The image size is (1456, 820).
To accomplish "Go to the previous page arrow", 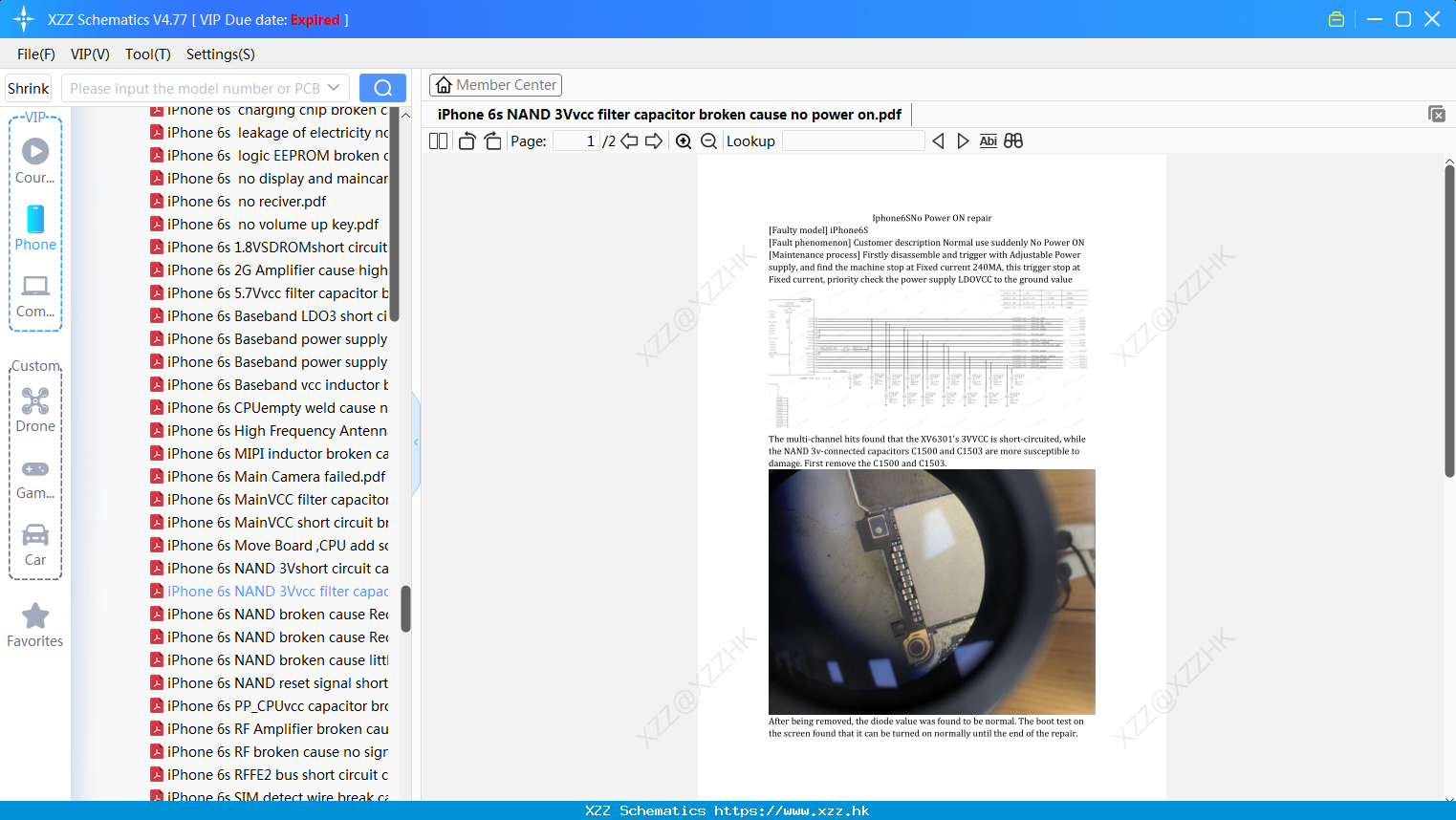I will (x=629, y=141).
